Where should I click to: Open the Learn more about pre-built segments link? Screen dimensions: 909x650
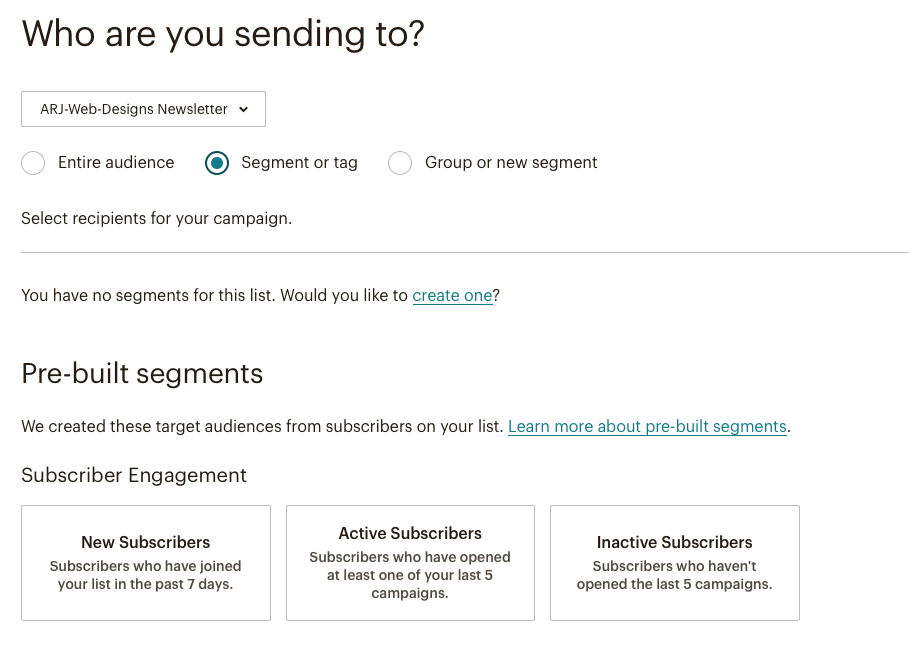[x=647, y=427]
